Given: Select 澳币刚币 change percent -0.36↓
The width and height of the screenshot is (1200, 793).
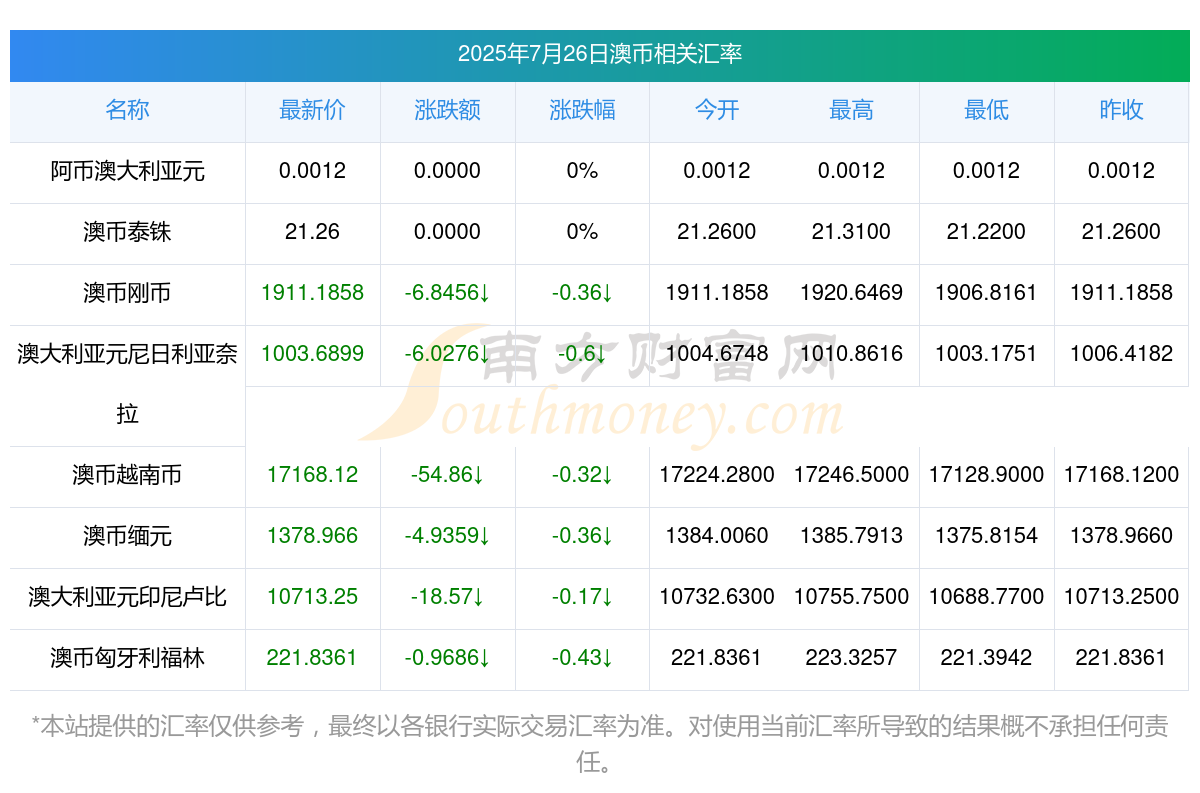Looking at the screenshot, I should point(582,293).
